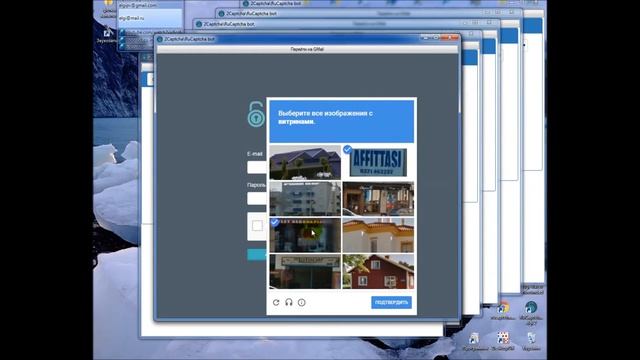640x360 pixels.
Task: Deselect the dark shop tile with wreath
Action: [x=305, y=235]
